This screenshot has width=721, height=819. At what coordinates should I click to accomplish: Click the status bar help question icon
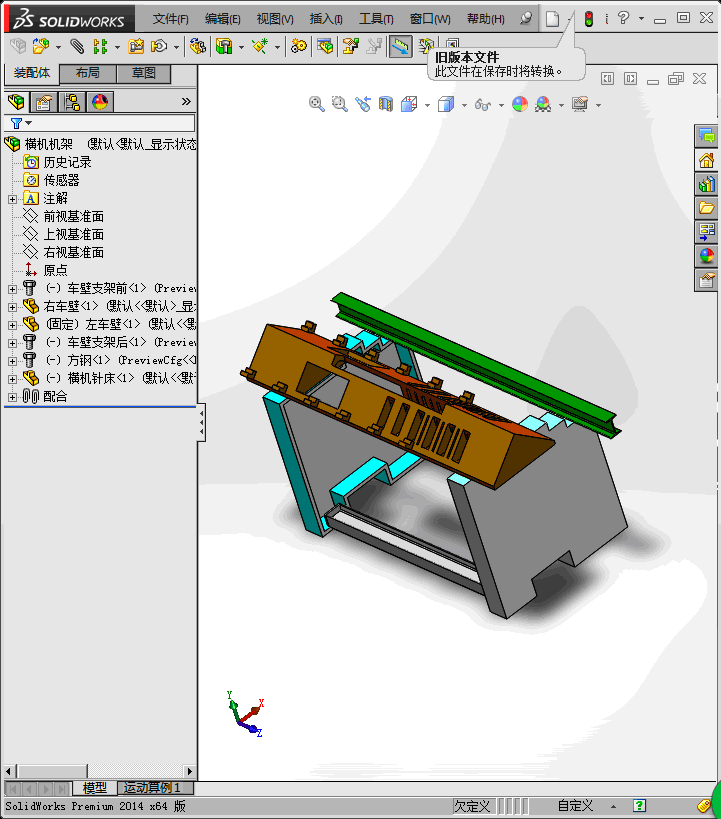click(639, 806)
